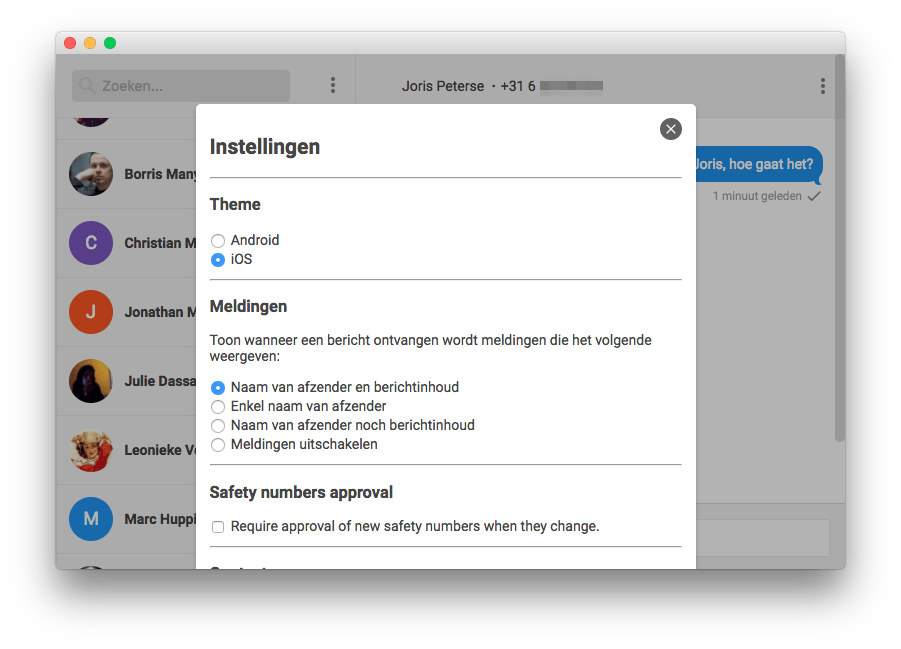
Task: Click the search magnifier icon
Action: pos(88,86)
